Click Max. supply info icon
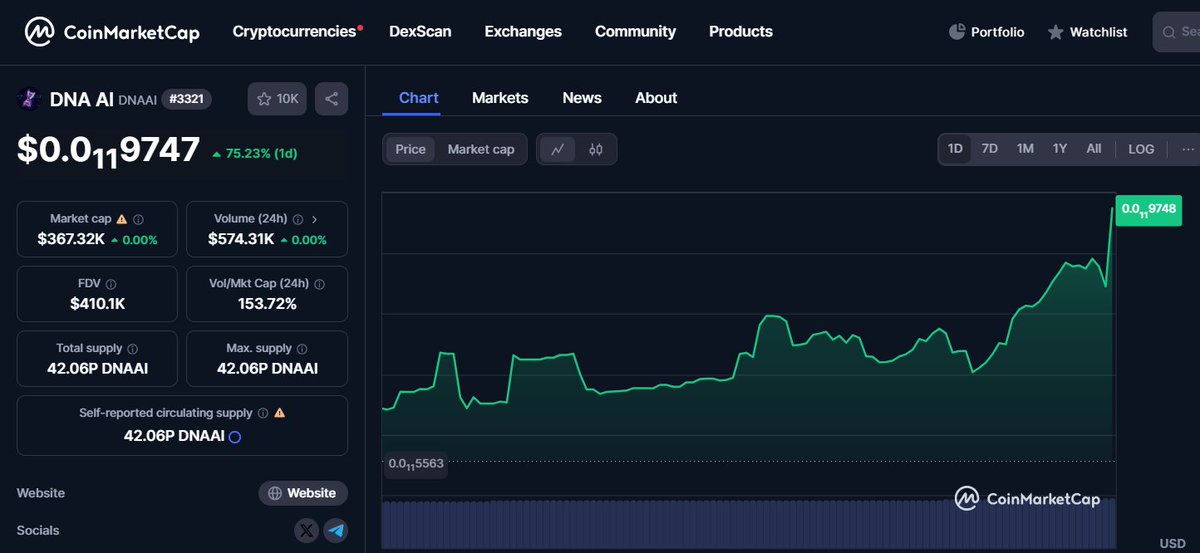This screenshot has height=553, width=1200. [x=302, y=349]
